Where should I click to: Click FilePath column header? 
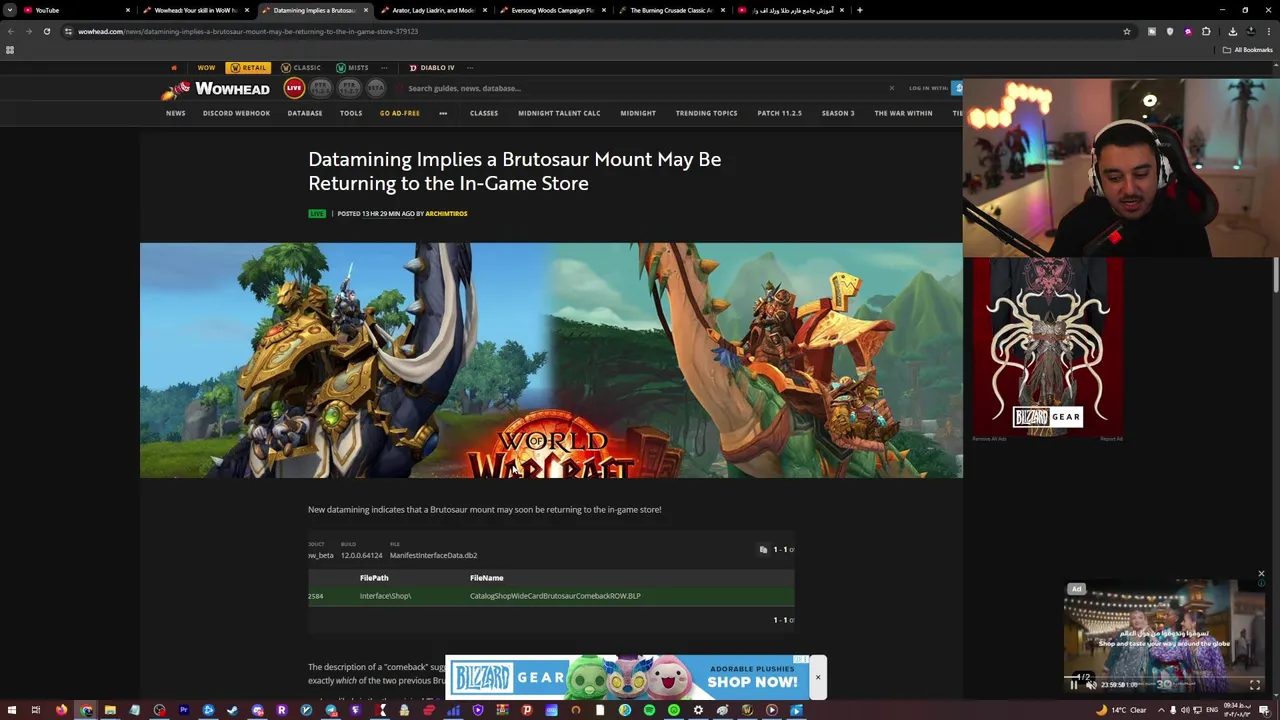pyautogui.click(x=374, y=578)
